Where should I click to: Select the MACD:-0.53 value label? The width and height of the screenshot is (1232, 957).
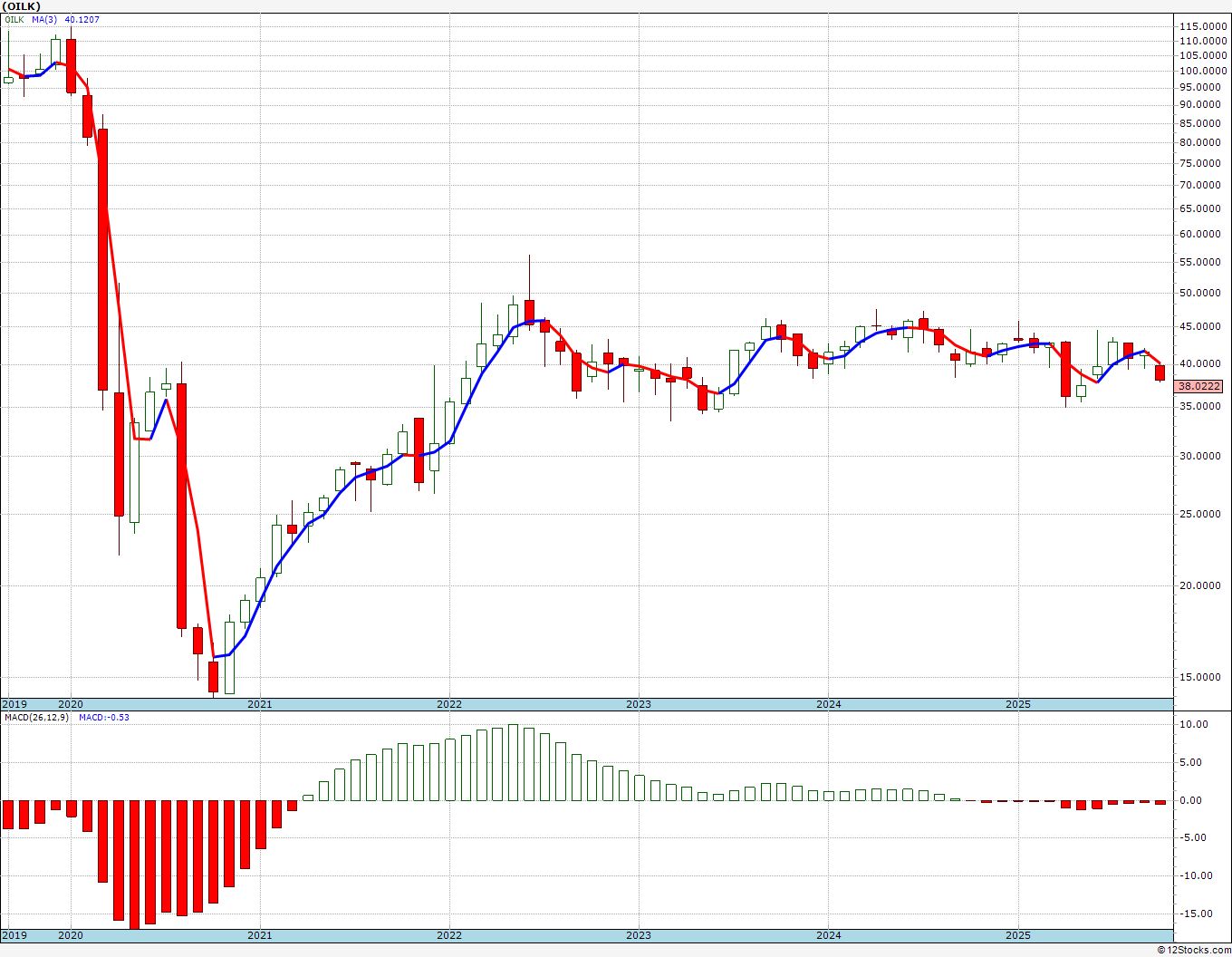[104, 718]
